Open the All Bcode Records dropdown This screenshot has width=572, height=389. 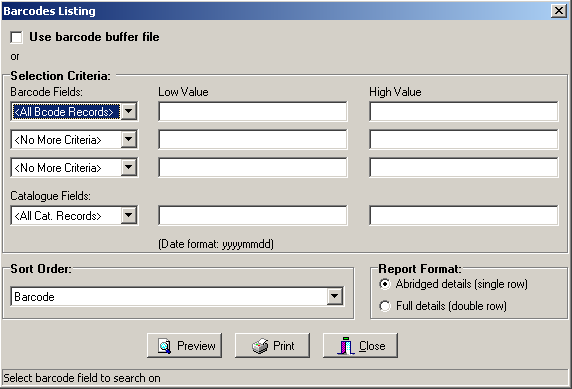[x=129, y=111]
